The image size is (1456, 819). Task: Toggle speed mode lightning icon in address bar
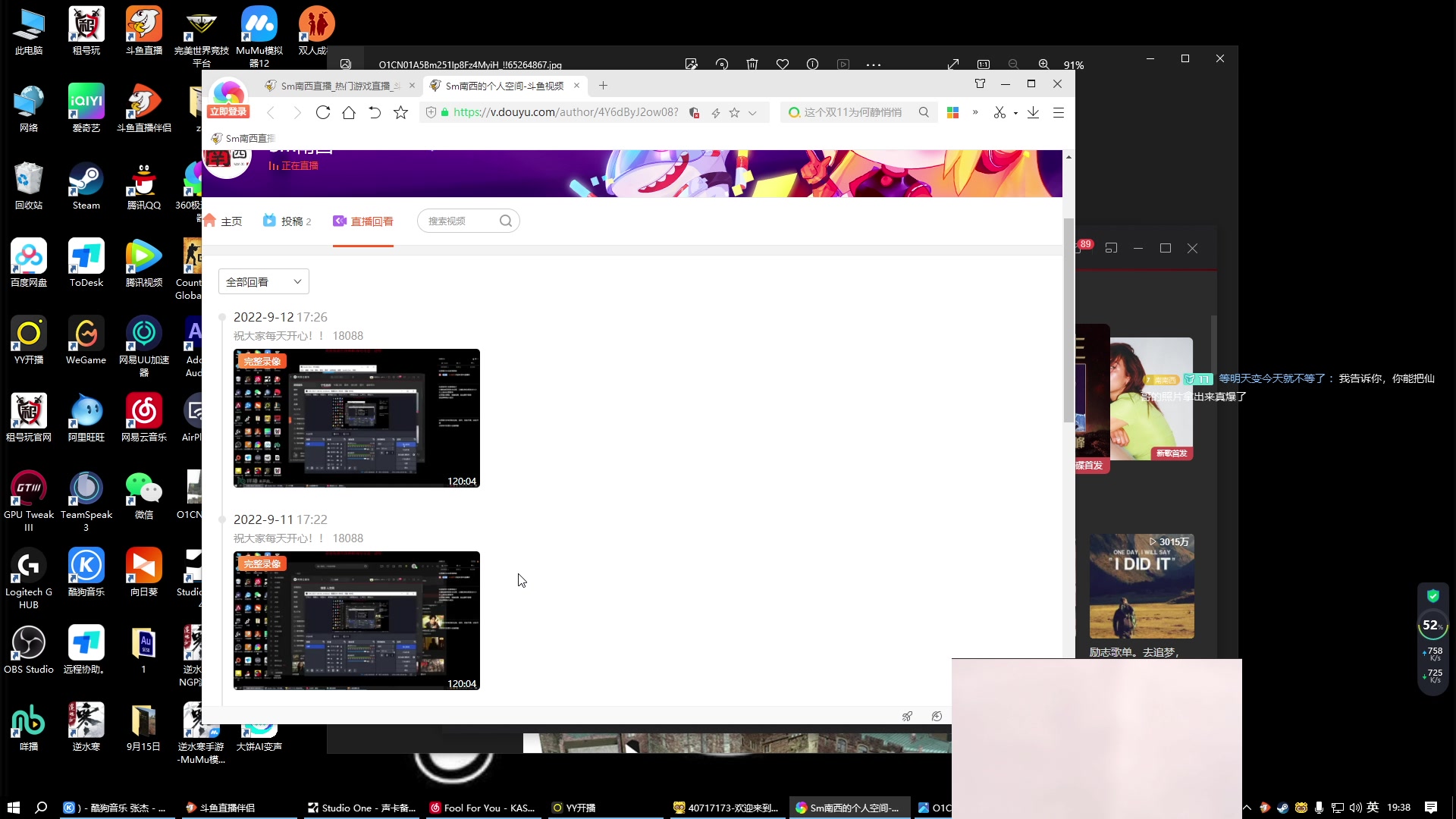(715, 112)
